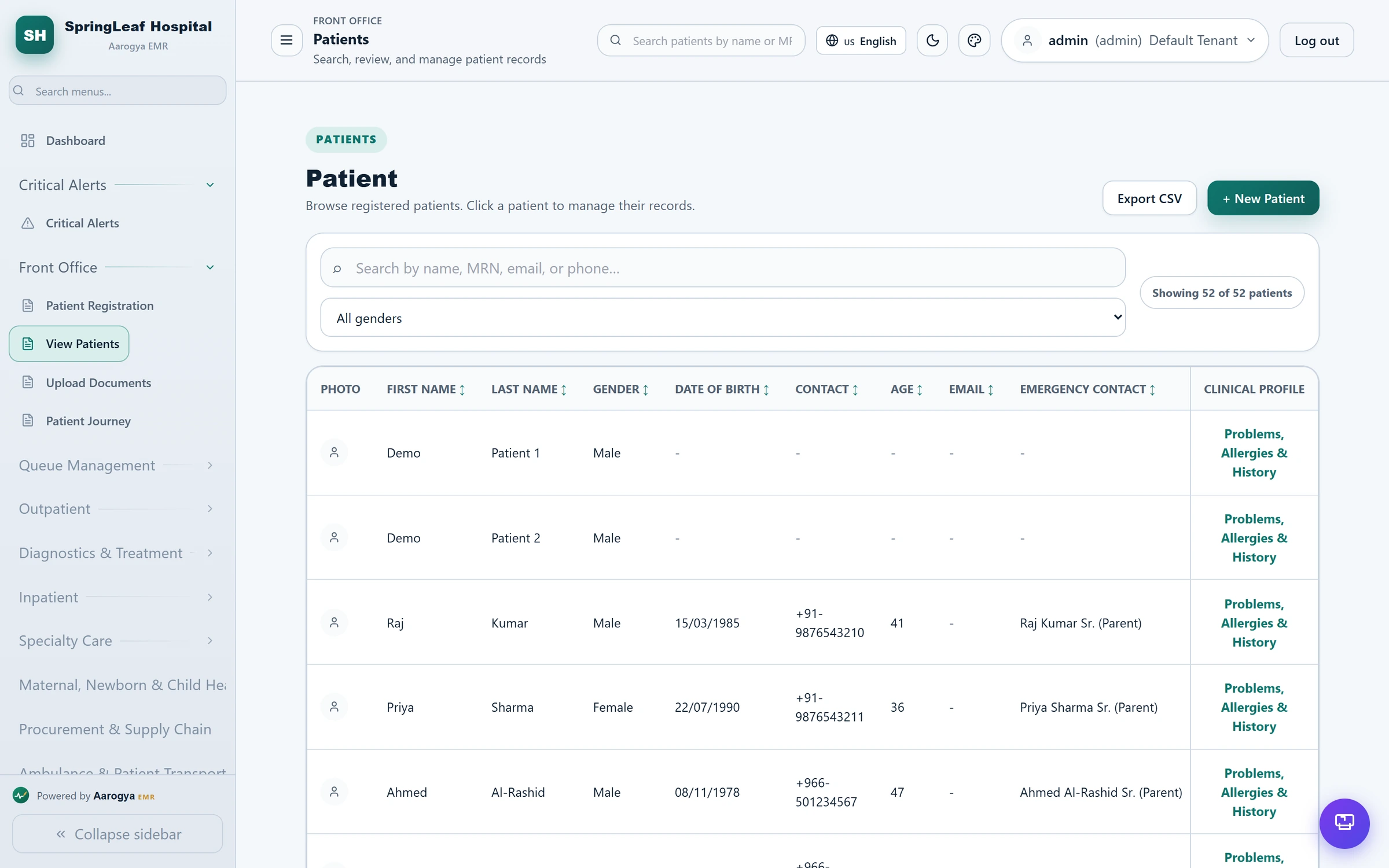The image size is (1389, 868).
Task: Collapse the Critical Alerts section
Action: (x=117, y=185)
